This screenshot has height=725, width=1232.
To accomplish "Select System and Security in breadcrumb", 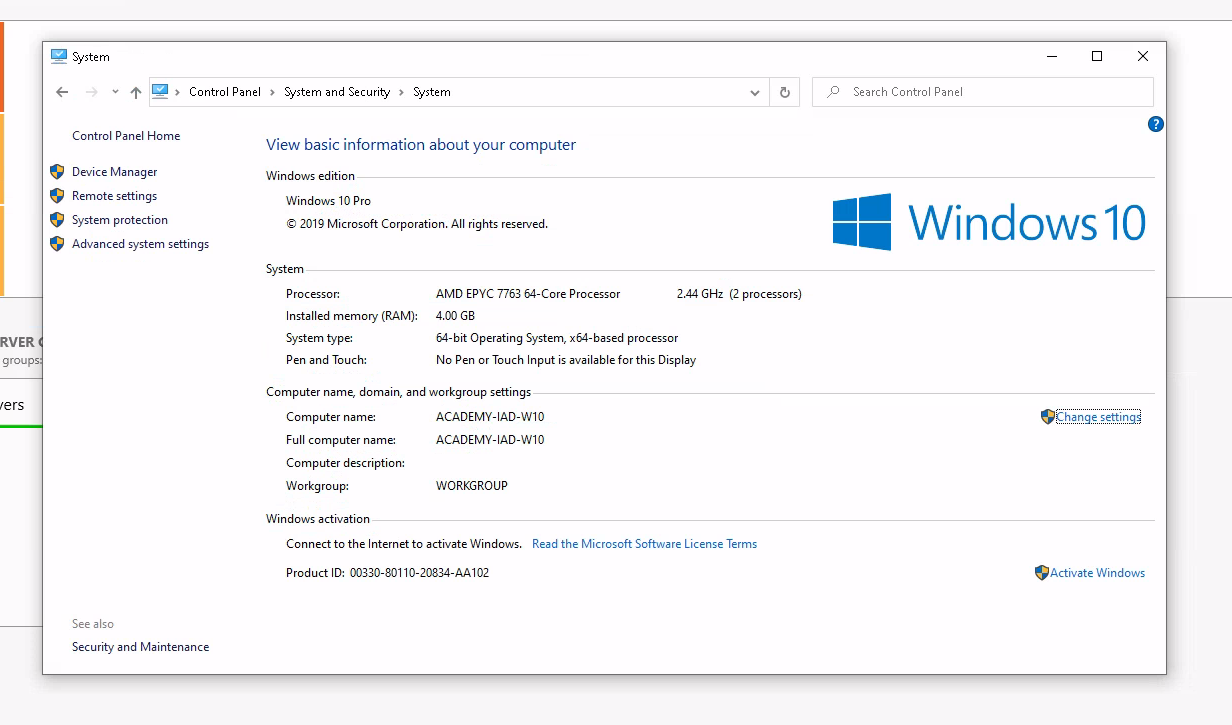I will coord(336,92).
